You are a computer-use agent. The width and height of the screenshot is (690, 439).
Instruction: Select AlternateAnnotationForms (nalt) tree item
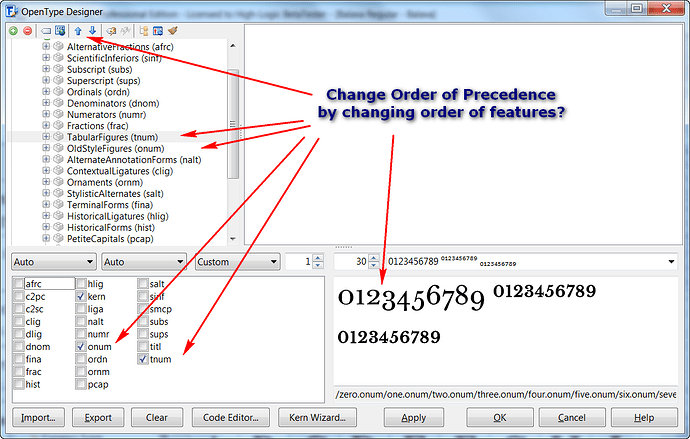[x=134, y=160]
